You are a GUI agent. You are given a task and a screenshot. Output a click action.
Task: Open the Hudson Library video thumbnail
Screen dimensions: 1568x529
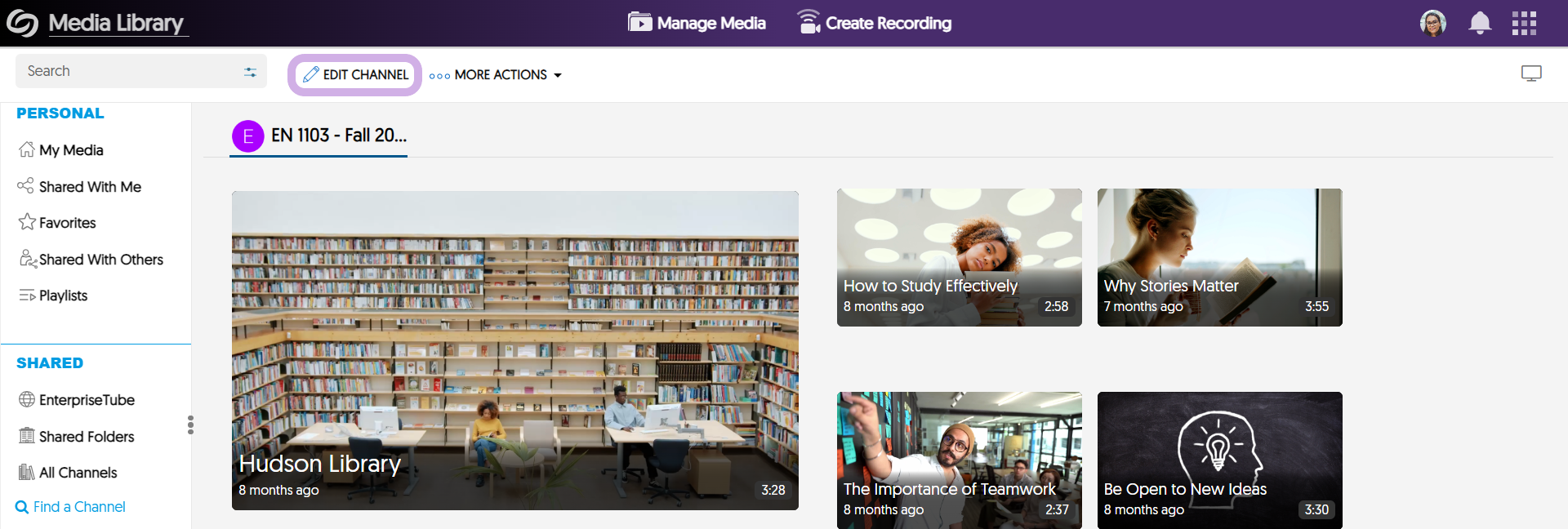pos(515,351)
